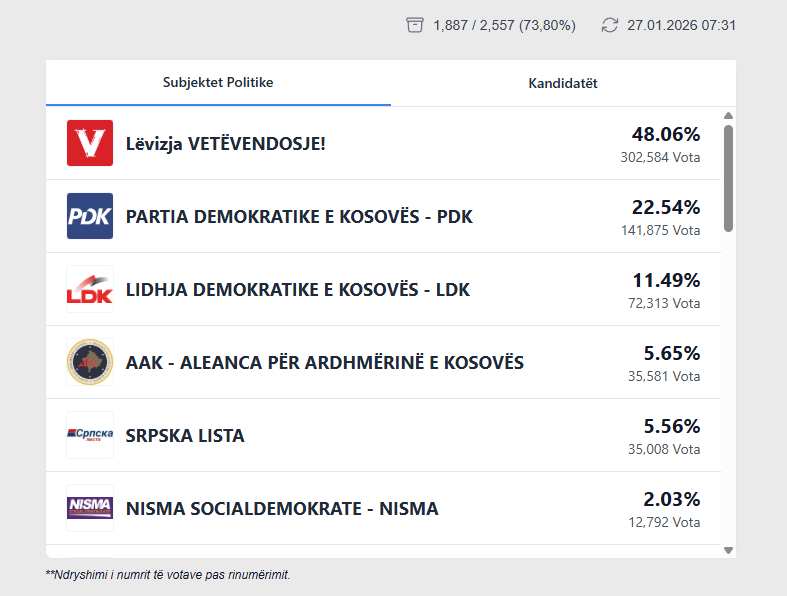Click the PDK party logo
Image resolution: width=787 pixels, height=596 pixels.
pos(90,216)
